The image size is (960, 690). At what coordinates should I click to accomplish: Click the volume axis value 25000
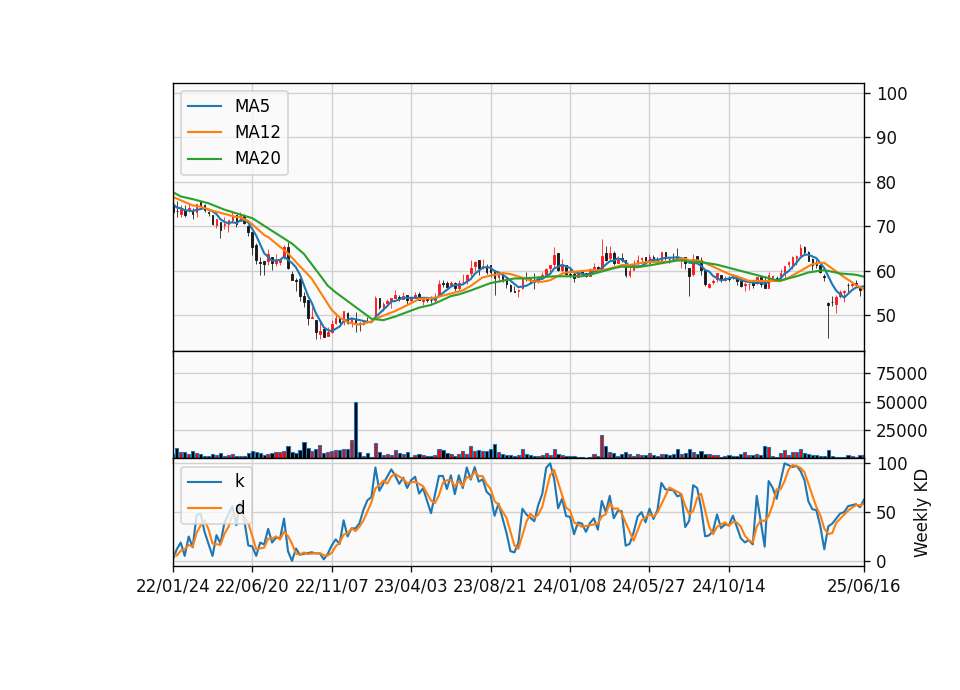coord(902,431)
